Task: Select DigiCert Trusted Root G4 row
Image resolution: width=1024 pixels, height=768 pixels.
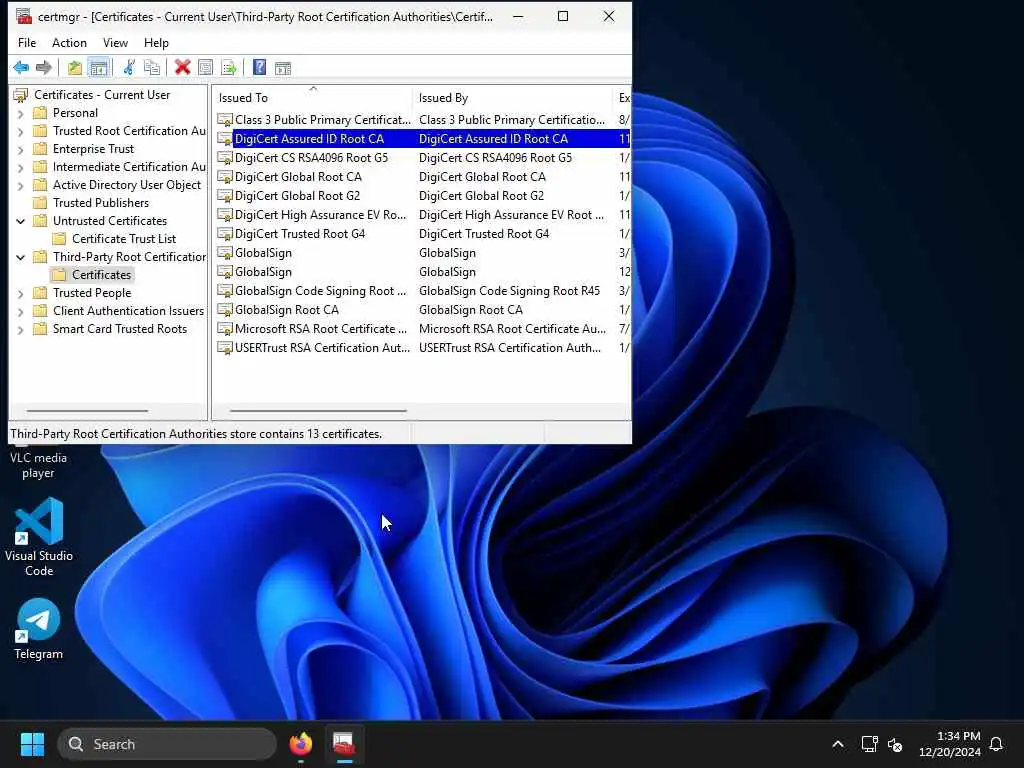Action: pyautogui.click(x=422, y=234)
